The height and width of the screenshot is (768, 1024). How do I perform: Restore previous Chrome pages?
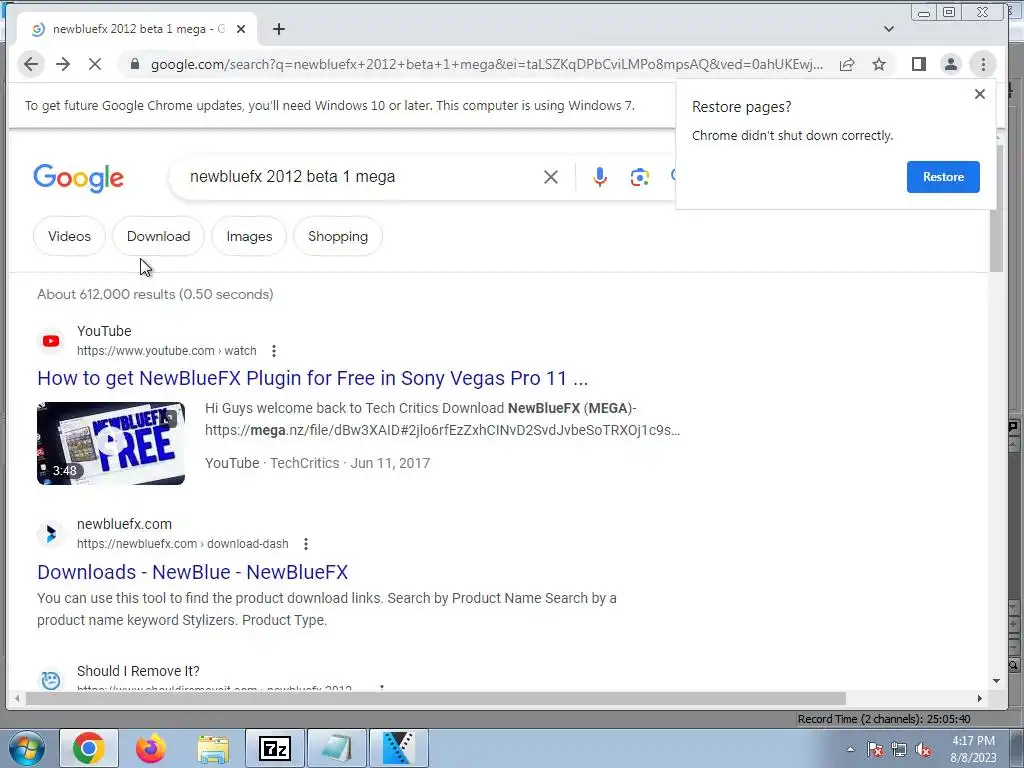click(x=943, y=177)
